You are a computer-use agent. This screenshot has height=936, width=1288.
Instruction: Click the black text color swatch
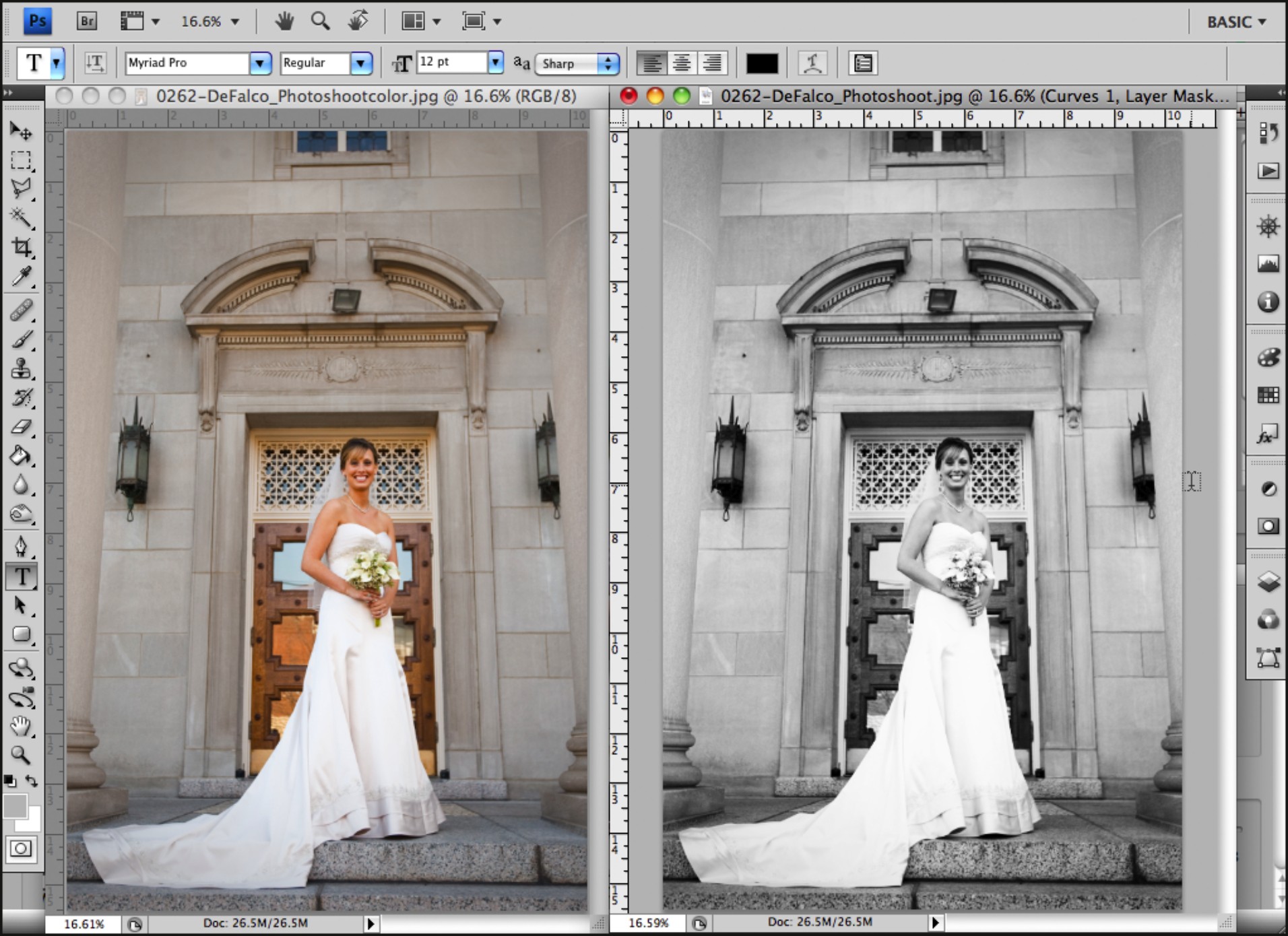point(762,63)
